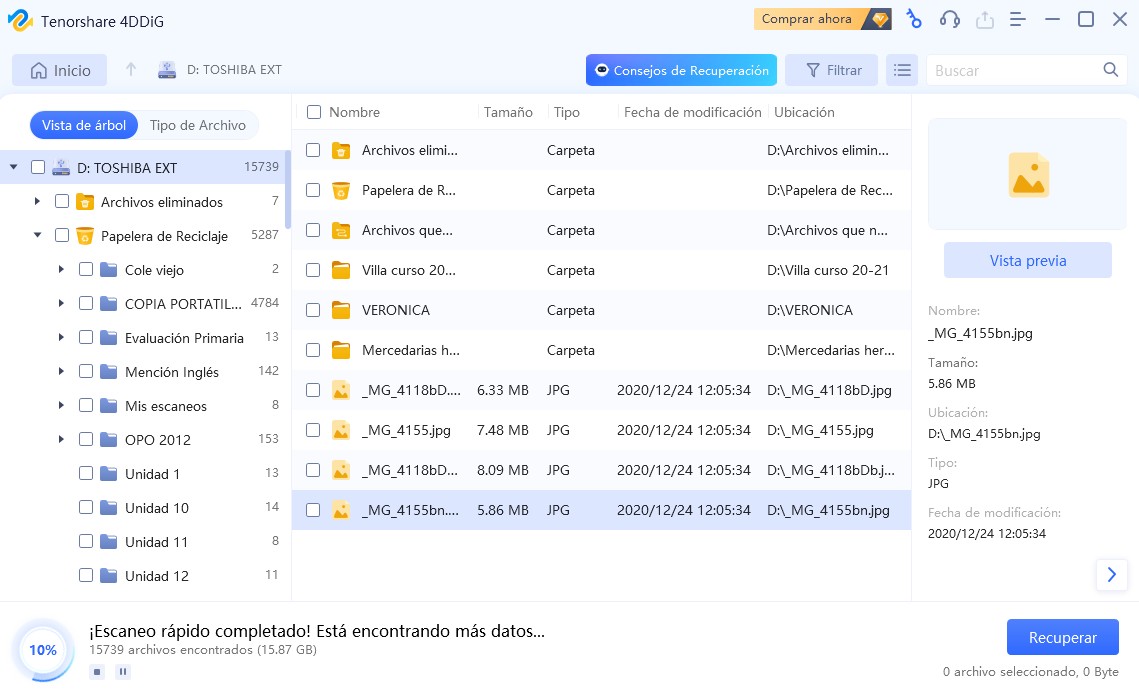The height and width of the screenshot is (691, 1139).
Task: Sort by Fecha de modificación column header
Action: [x=692, y=112]
